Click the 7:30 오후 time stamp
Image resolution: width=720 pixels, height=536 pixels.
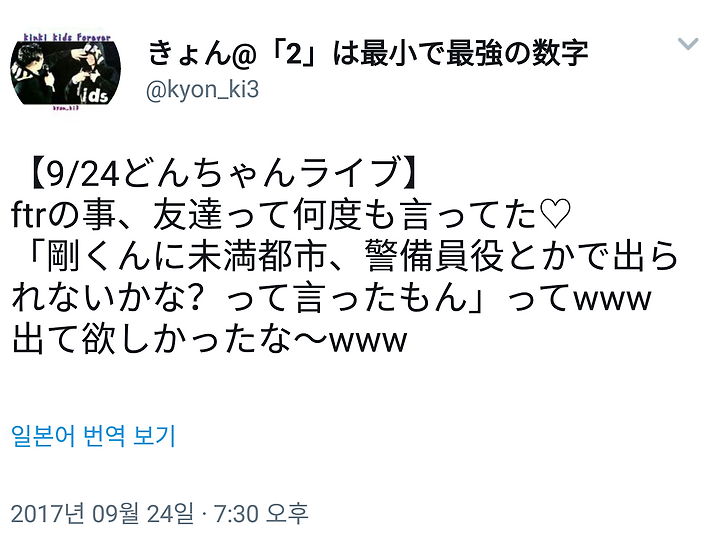pos(261,513)
